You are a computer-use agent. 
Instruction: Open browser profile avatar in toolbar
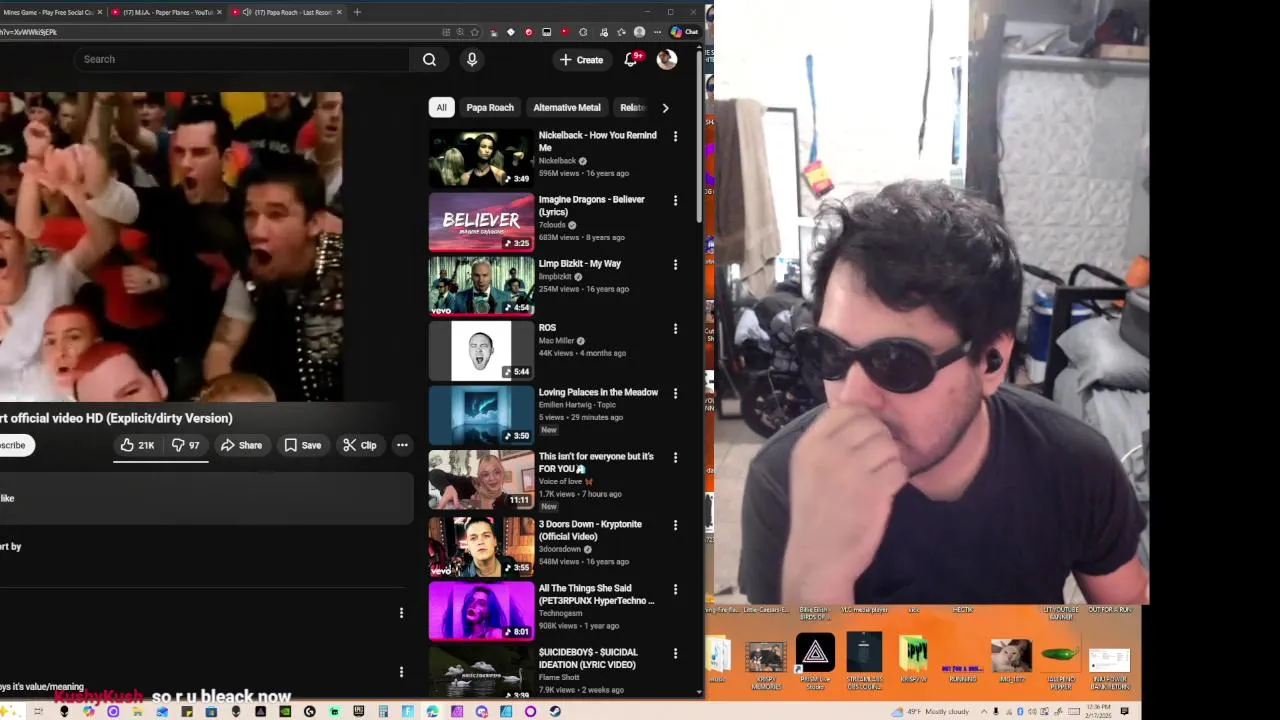point(639,32)
